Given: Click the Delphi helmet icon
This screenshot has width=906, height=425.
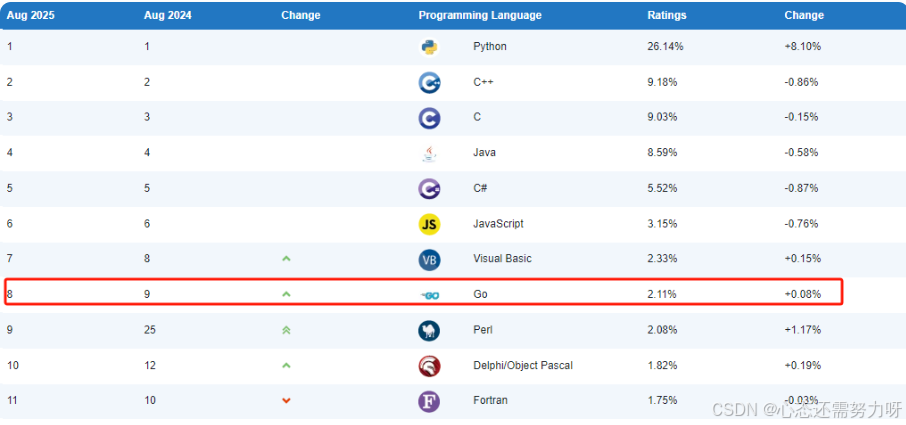Looking at the screenshot, I should pyautogui.click(x=429, y=366).
